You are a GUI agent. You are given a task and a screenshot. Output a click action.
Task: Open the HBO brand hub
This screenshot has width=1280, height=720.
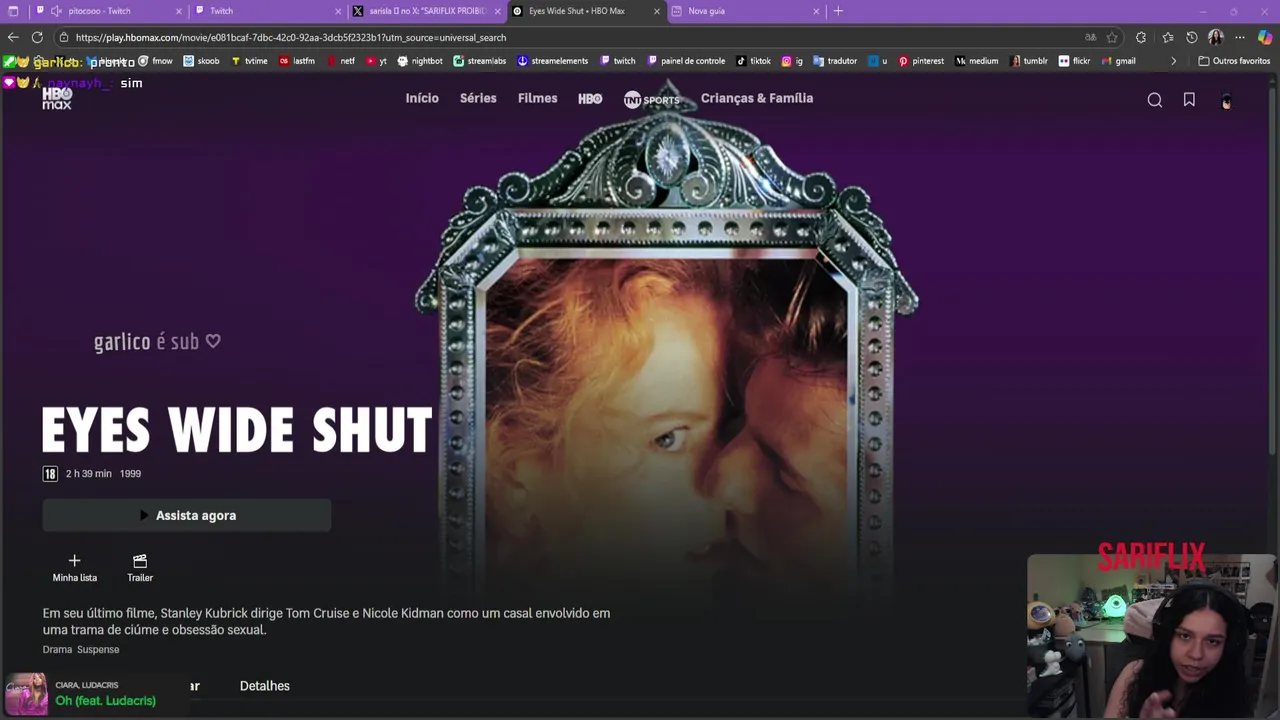(x=590, y=98)
